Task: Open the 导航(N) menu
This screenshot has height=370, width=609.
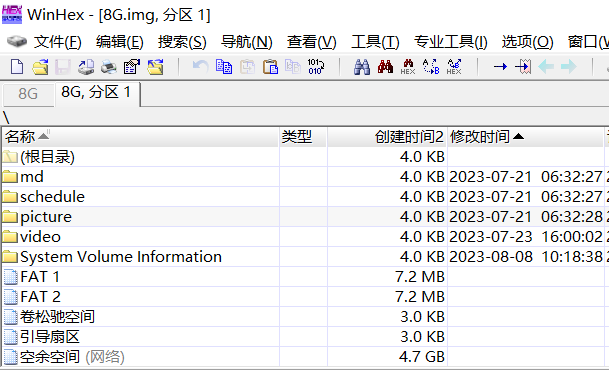Action: tap(247, 42)
